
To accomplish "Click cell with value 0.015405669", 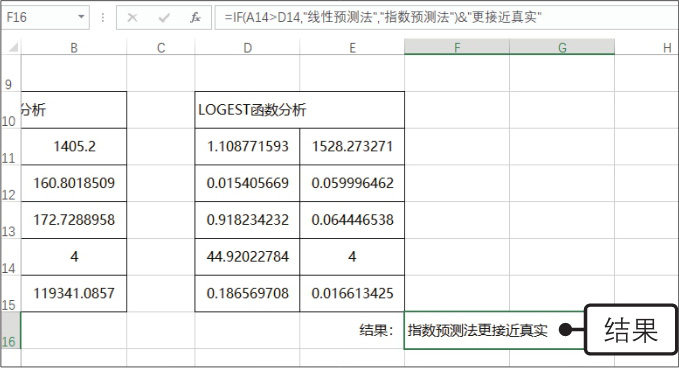I will (x=247, y=184).
